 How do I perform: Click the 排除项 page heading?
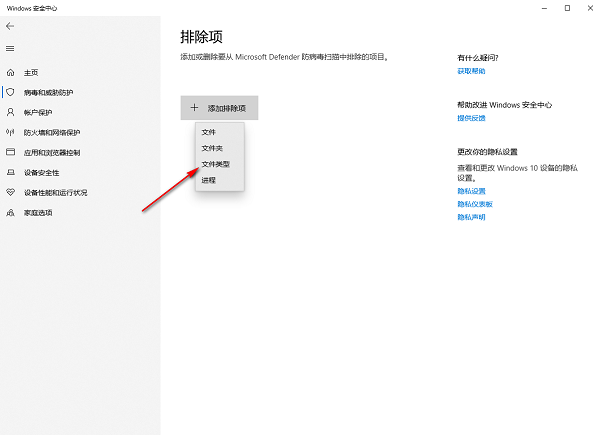pyautogui.click(x=201, y=37)
